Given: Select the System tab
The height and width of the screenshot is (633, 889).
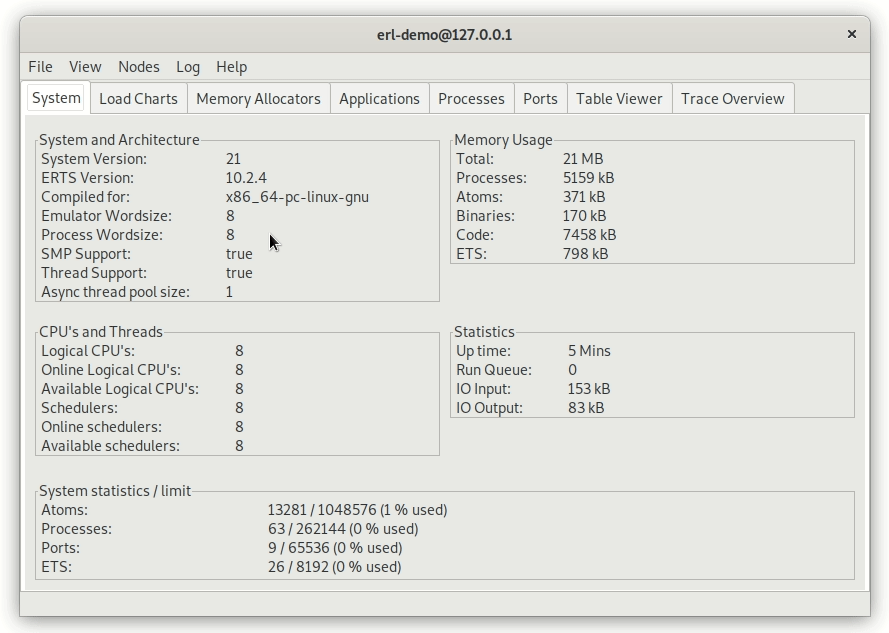Looking at the screenshot, I should click(x=56, y=98).
